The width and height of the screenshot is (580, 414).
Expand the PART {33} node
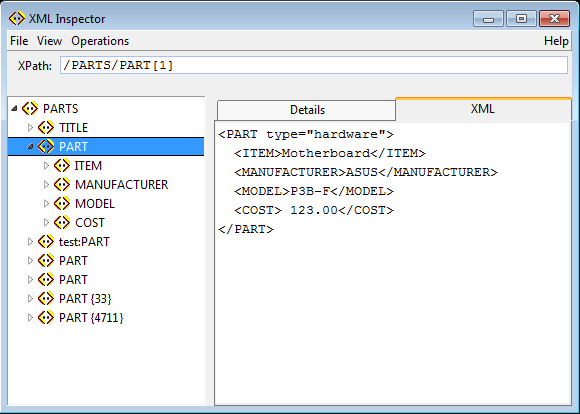30,299
